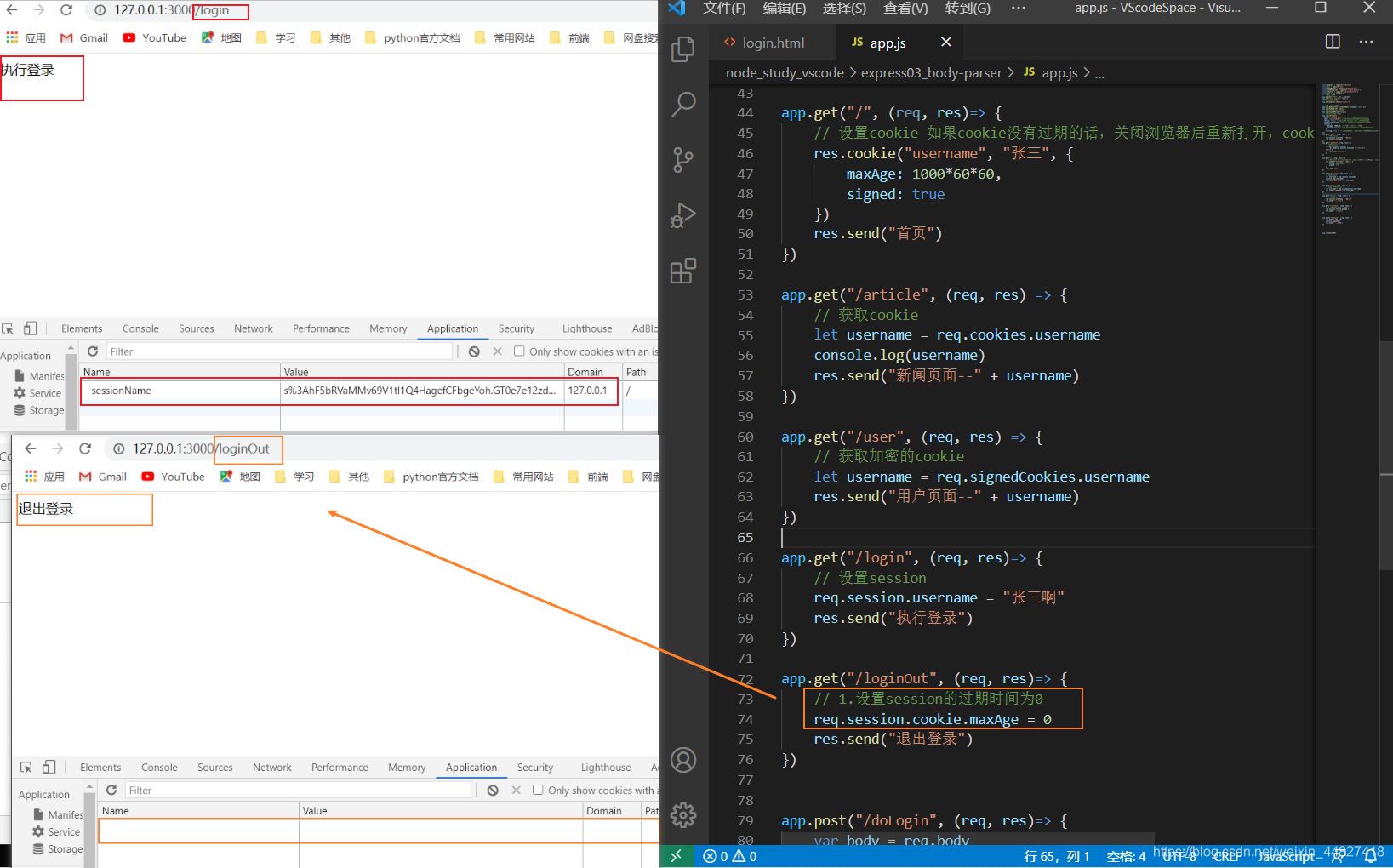Open the Extensions view
The height and width of the screenshot is (868, 1393).
(683, 271)
